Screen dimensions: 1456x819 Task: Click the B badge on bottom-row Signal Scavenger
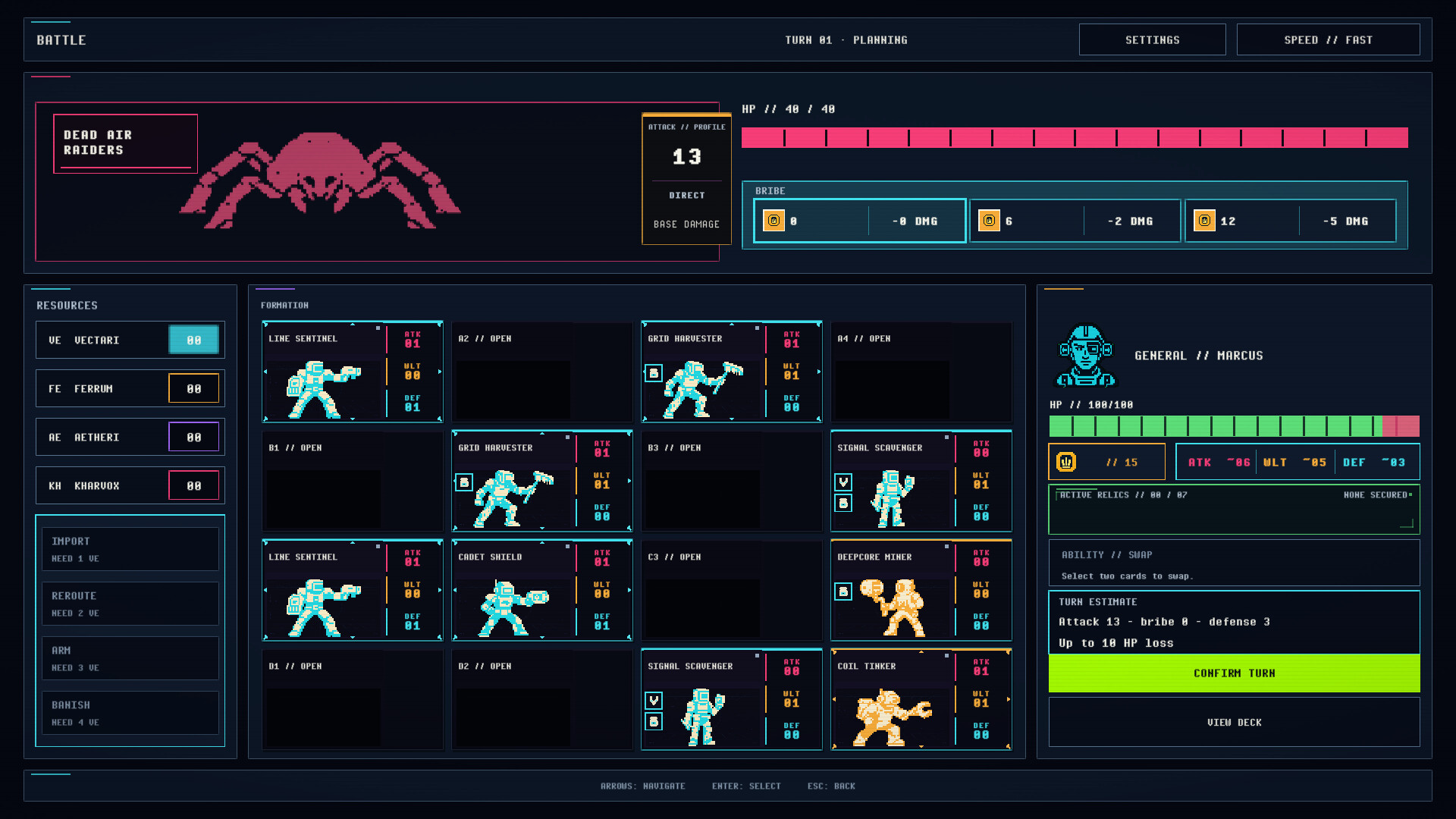pos(654,721)
